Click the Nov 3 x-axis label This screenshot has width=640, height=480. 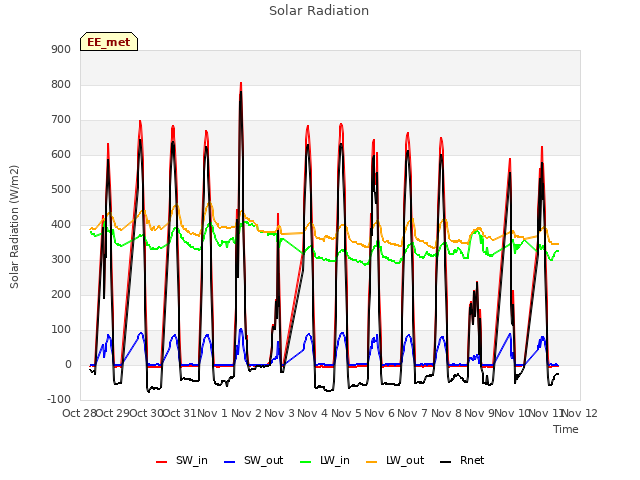coord(280,413)
